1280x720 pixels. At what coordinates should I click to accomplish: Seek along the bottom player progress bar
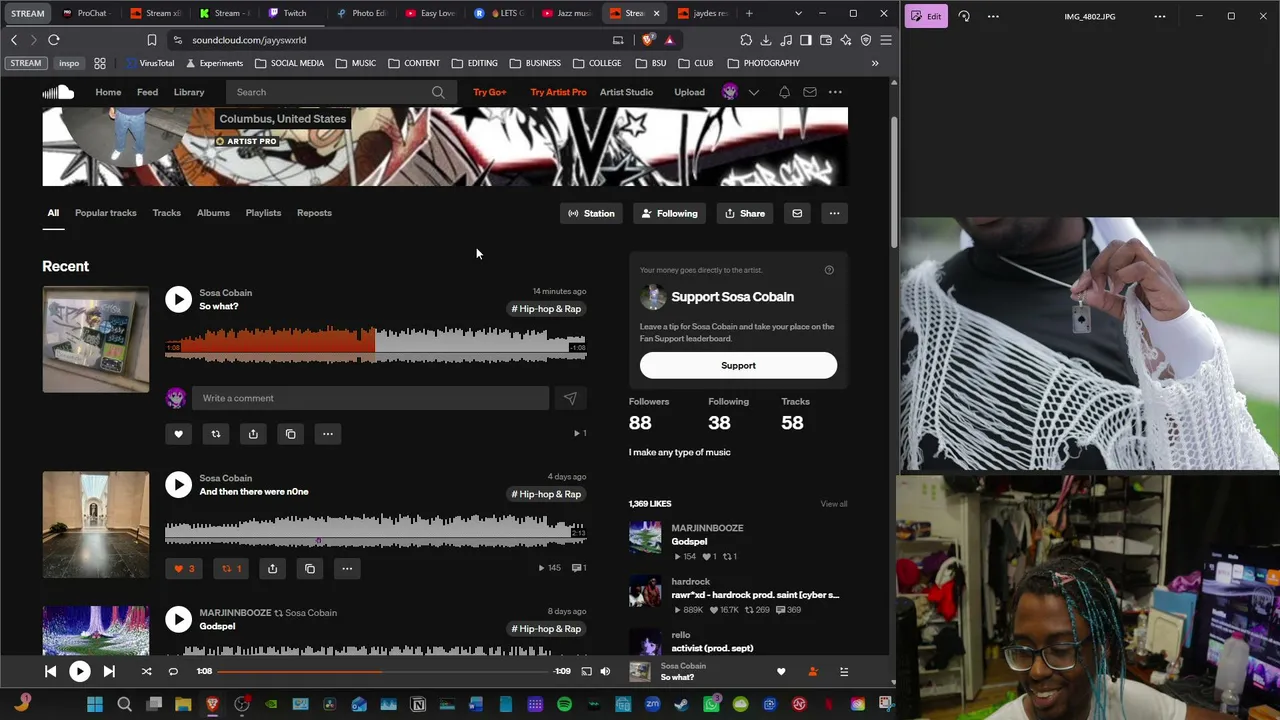pos(383,672)
